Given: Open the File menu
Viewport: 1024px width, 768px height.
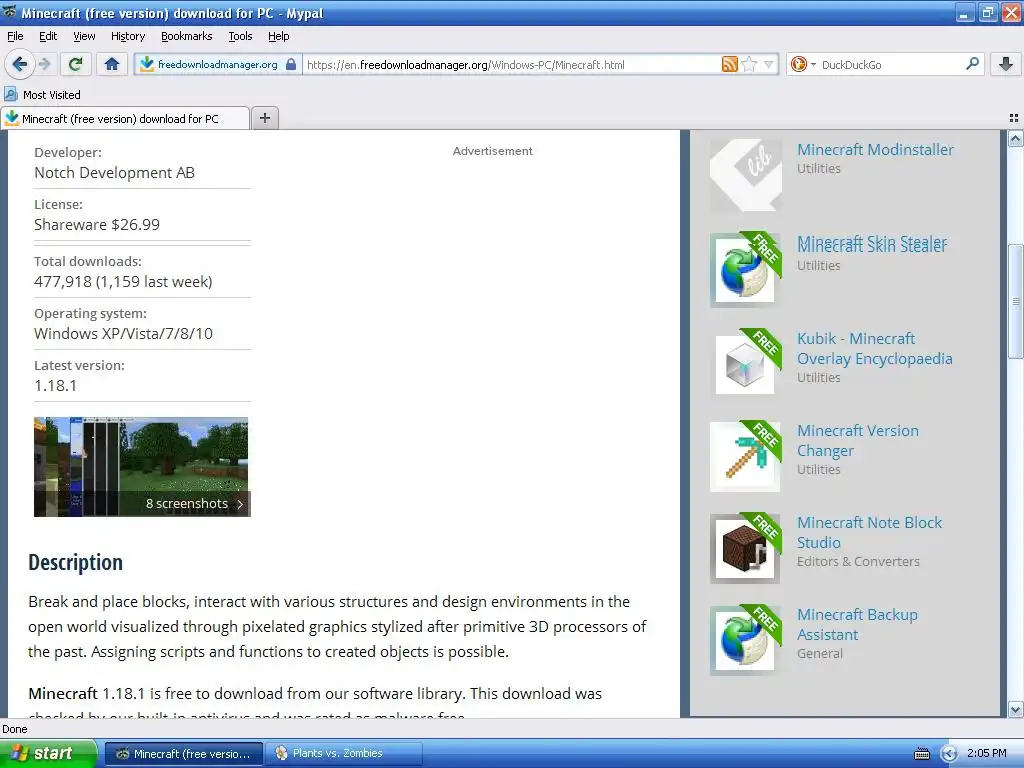Looking at the screenshot, I should tap(15, 36).
